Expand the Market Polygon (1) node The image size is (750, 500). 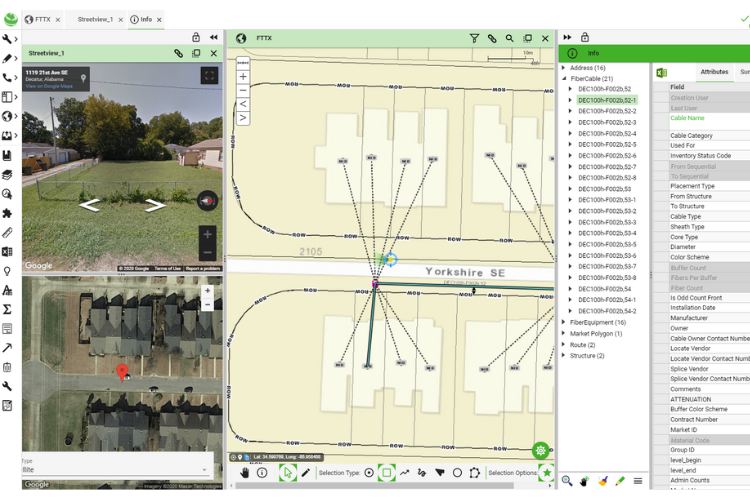click(x=563, y=333)
